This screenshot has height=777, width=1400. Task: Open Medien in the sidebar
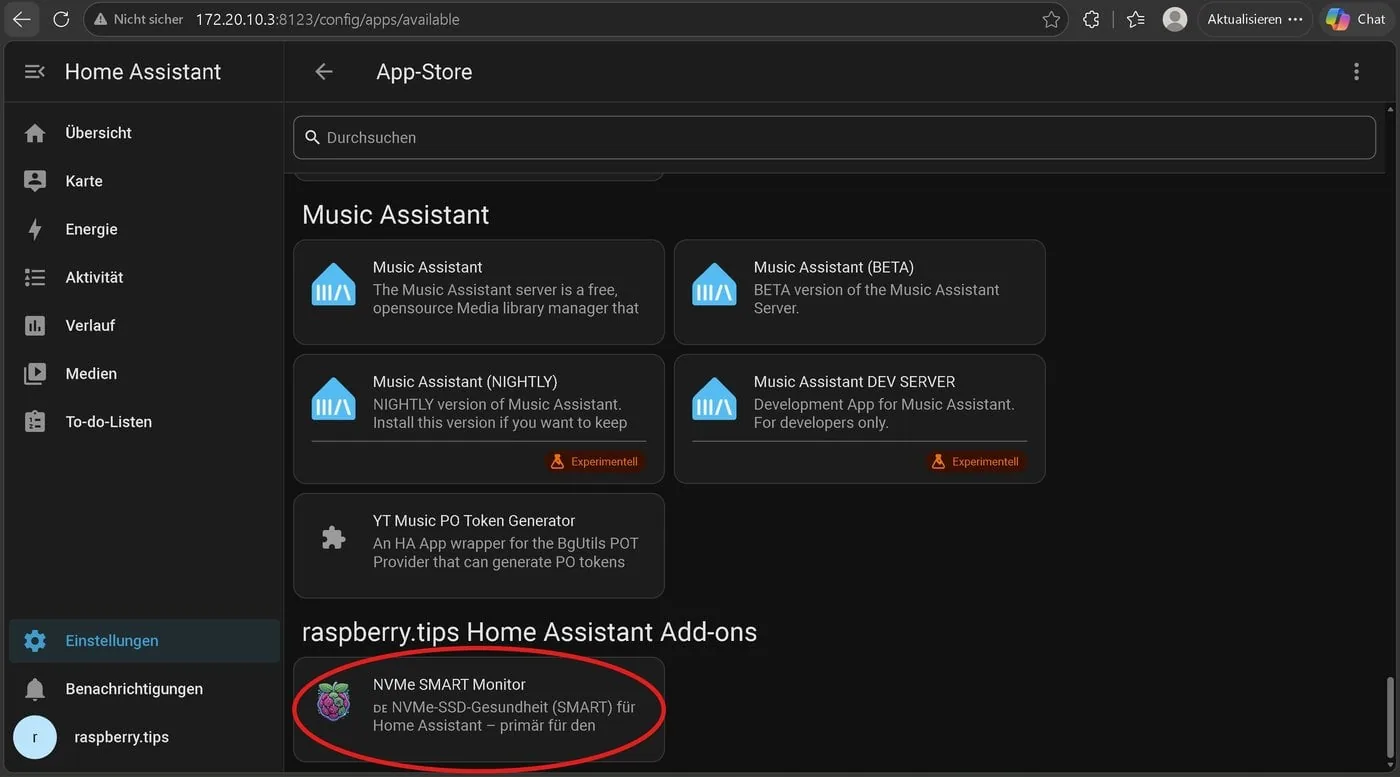click(x=144, y=373)
